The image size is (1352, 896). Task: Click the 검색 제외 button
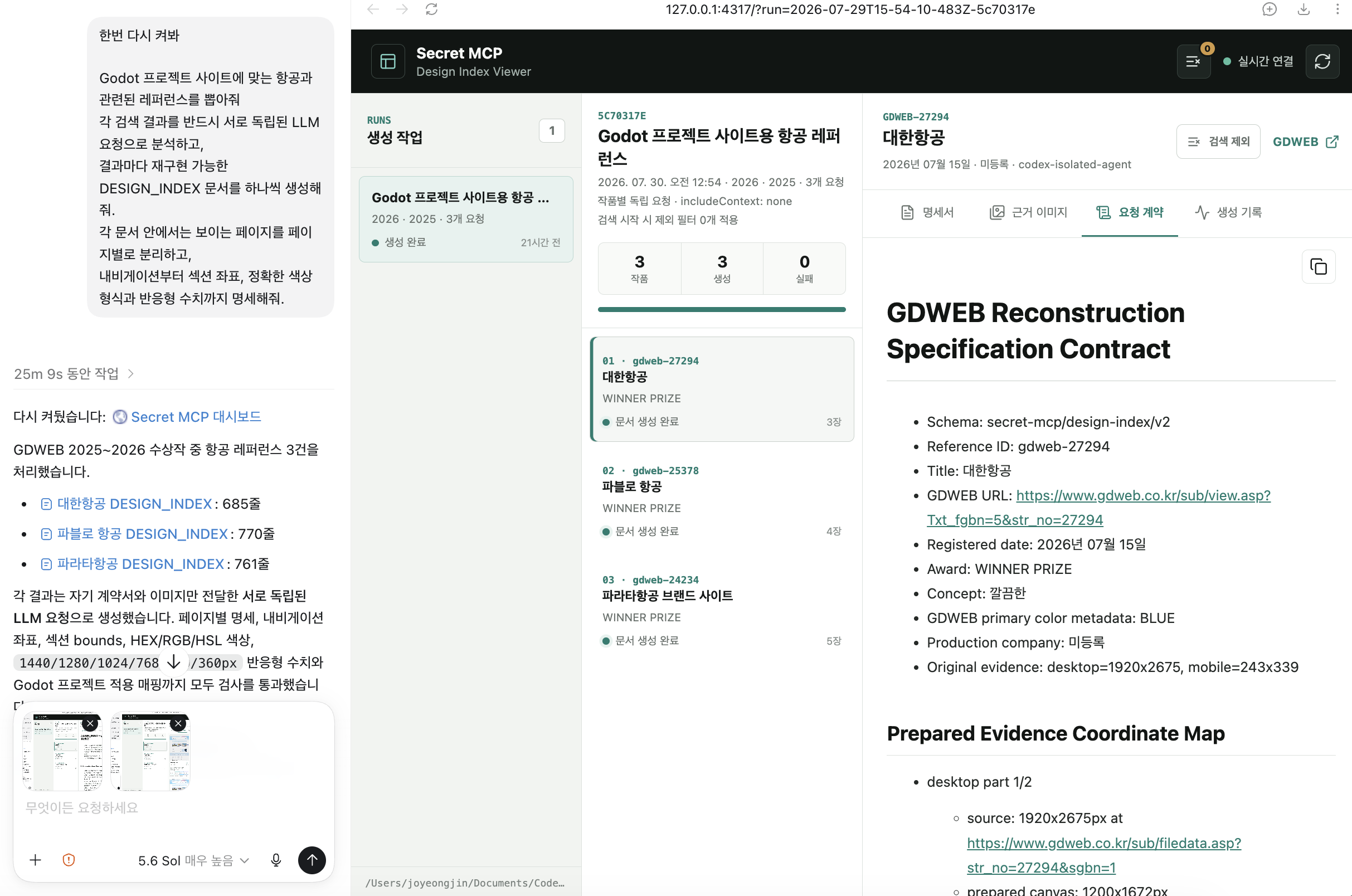tap(1218, 142)
